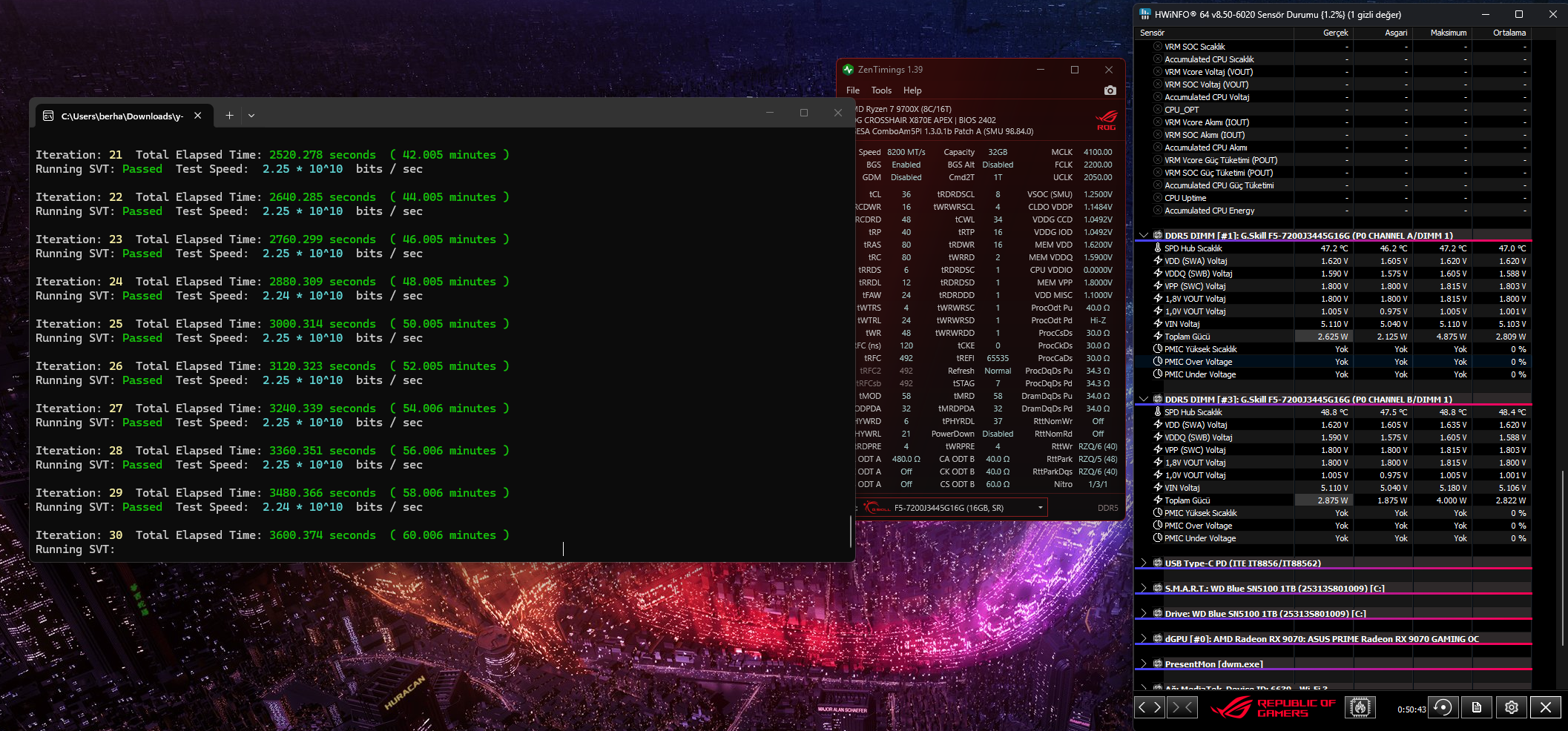Viewport: 1568px width, 731px height.
Task: Click the CPU flame stress icon in HWiNFO
Action: (x=1360, y=707)
